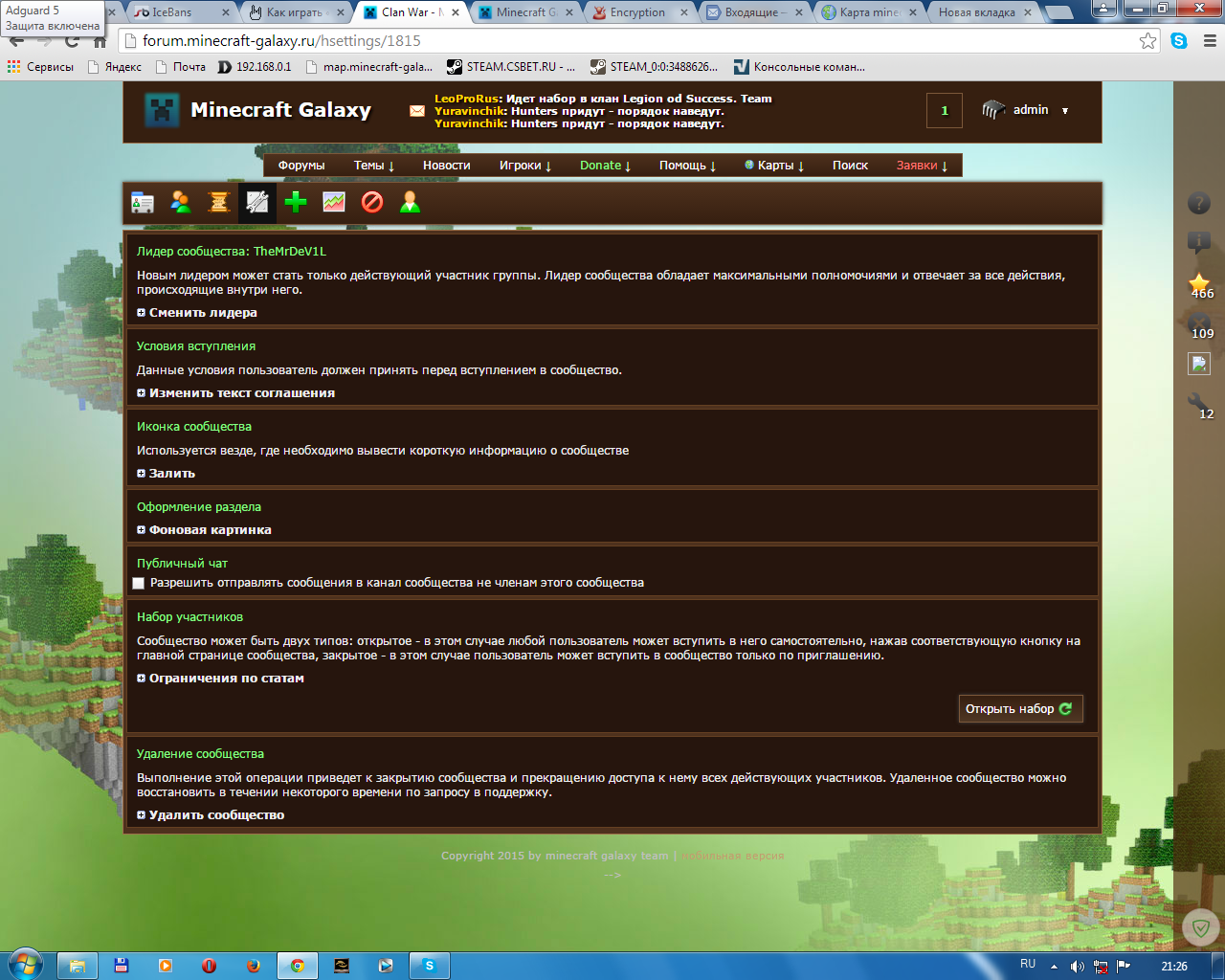Click the star icon with 466

coord(1199,286)
